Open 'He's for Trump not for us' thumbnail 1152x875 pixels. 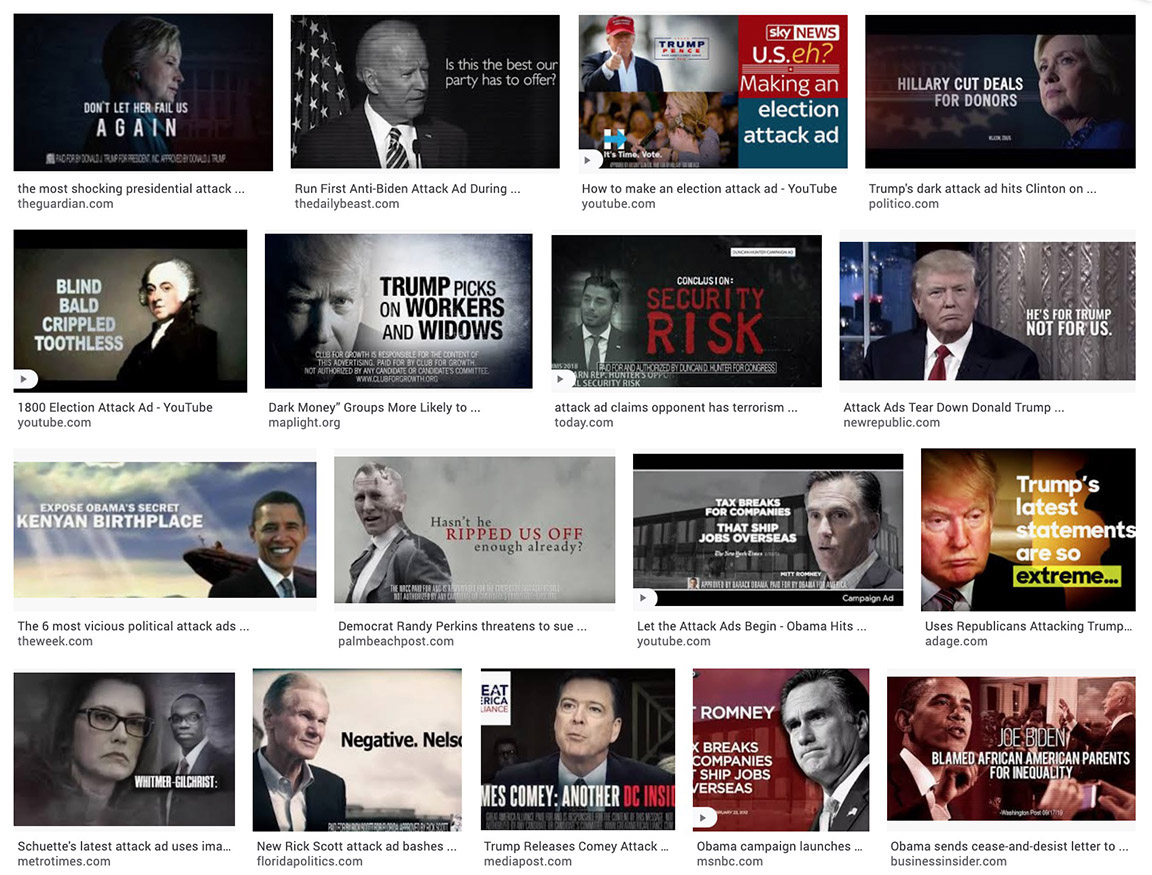(x=987, y=311)
